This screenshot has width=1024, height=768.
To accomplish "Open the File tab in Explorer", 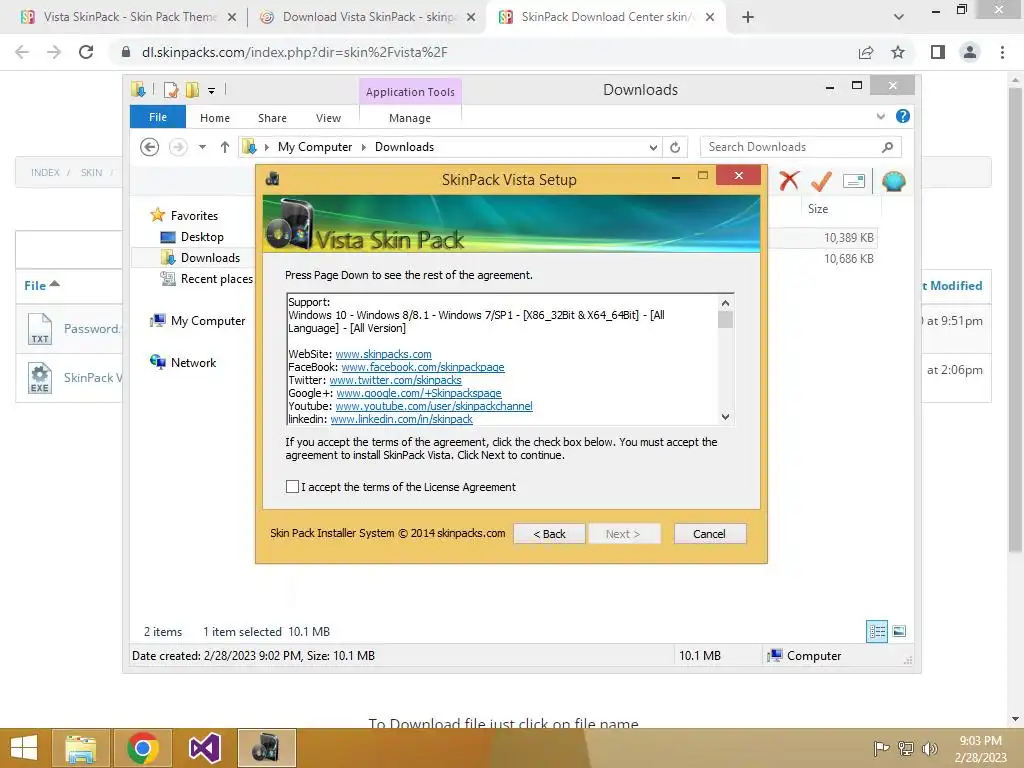I will click(157, 117).
